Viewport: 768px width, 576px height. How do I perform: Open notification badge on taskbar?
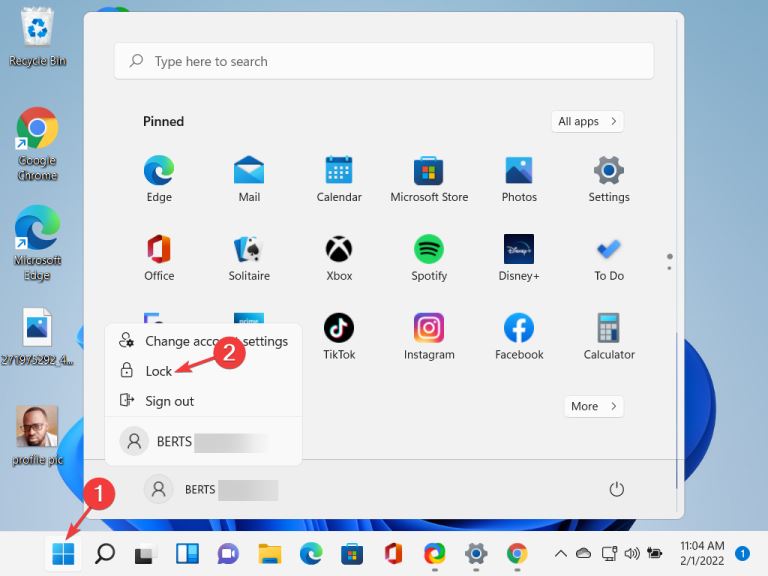pos(743,553)
